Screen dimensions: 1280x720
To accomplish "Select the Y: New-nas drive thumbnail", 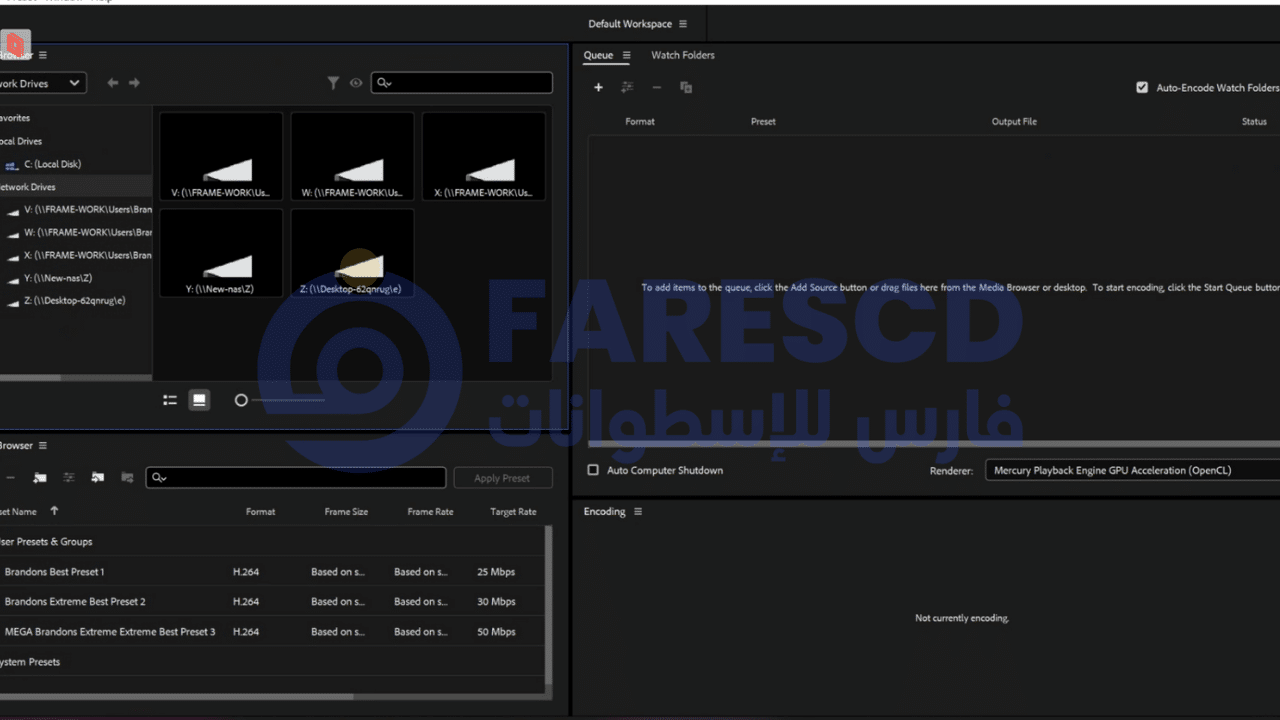I will [x=221, y=254].
